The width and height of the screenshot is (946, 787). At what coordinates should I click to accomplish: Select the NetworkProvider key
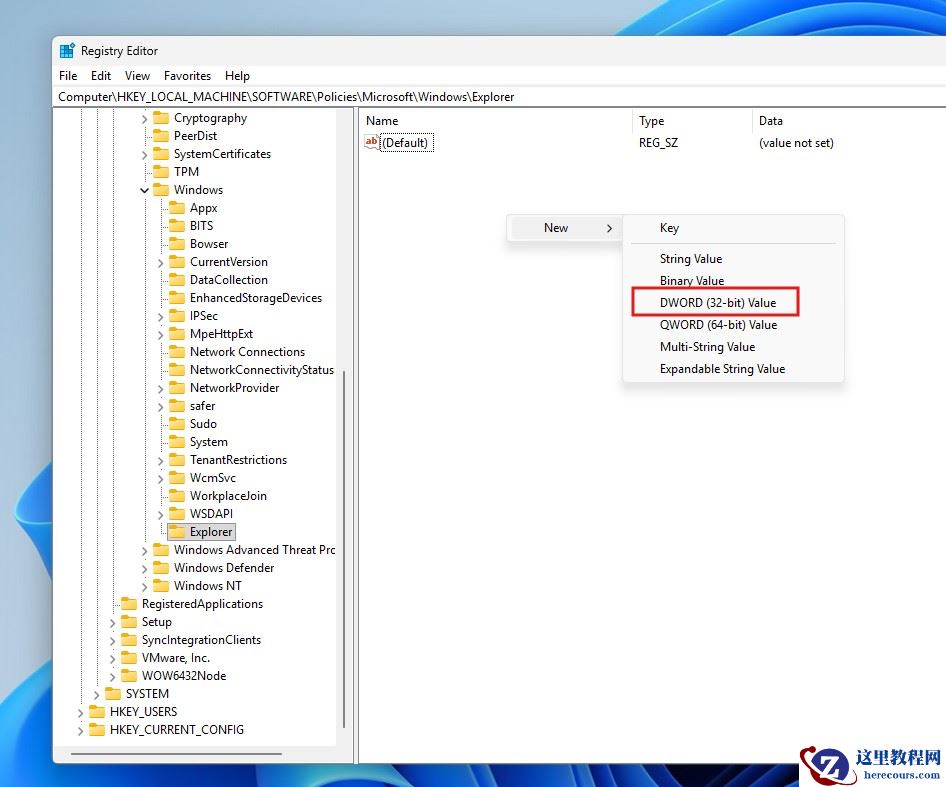237,387
